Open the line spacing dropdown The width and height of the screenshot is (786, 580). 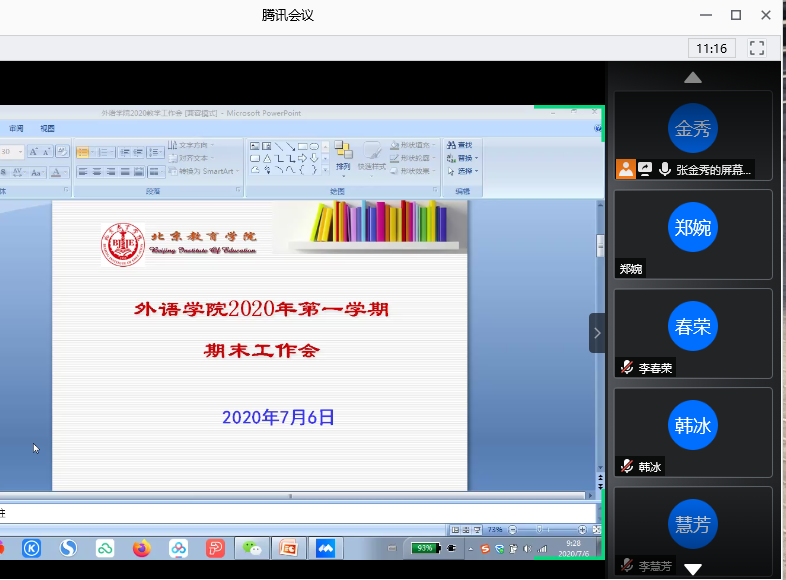click(155, 152)
